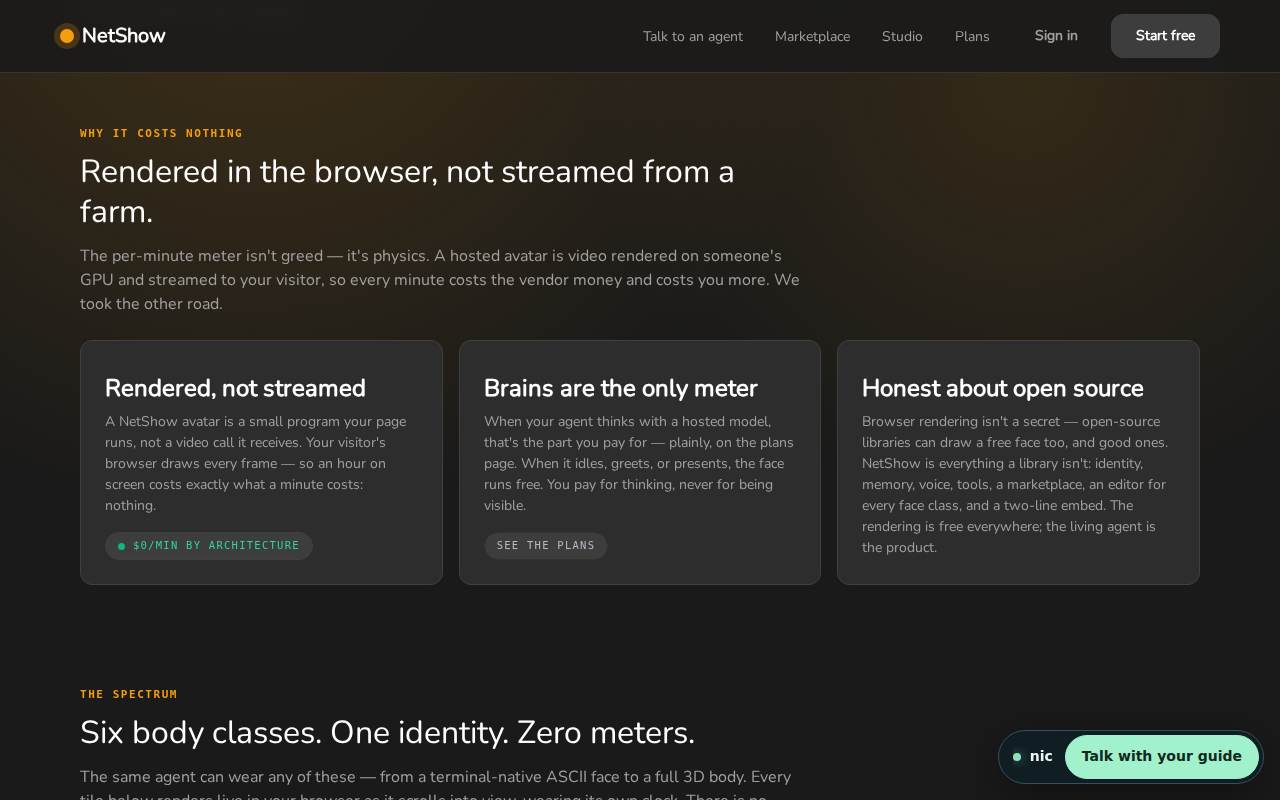Open Plans in the top navigation
1280x800 pixels.
click(x=972, y=36)
